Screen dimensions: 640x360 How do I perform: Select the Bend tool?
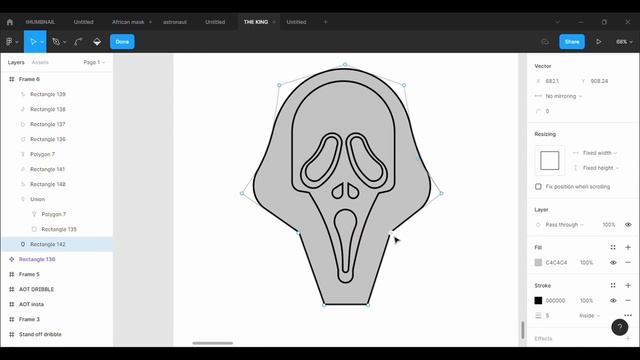pos(78,42)
